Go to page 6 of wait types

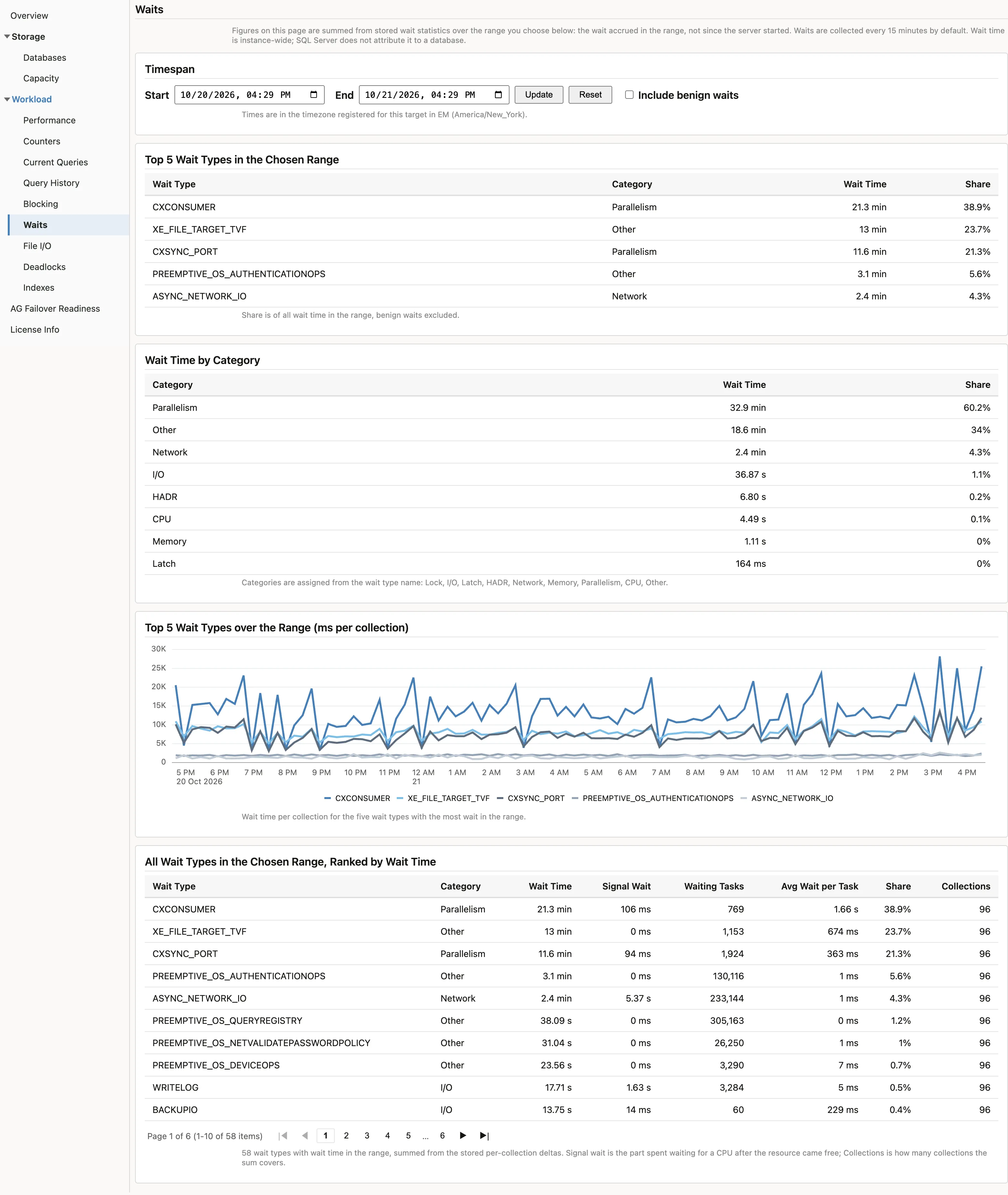442,1136
